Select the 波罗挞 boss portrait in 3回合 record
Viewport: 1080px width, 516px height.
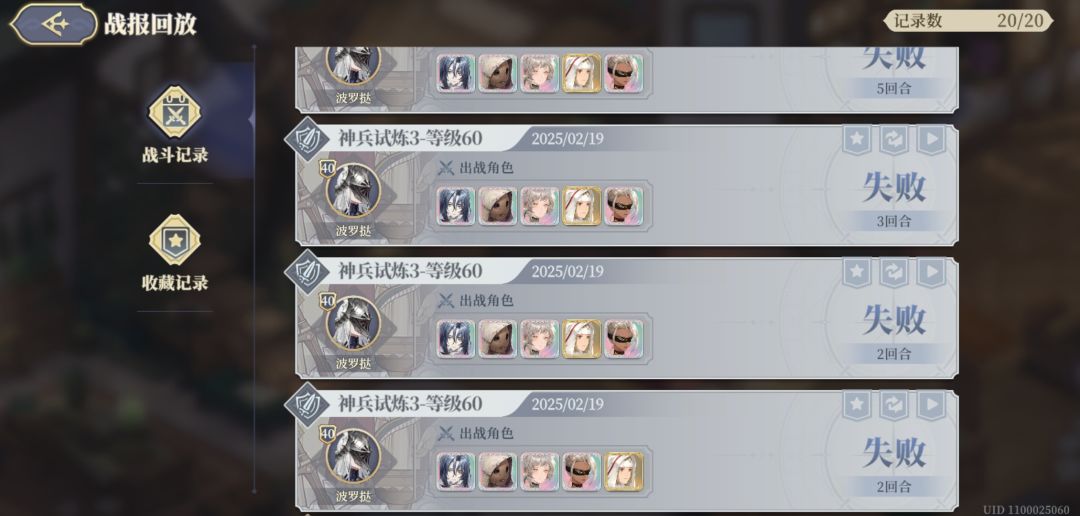pos(353,191)
